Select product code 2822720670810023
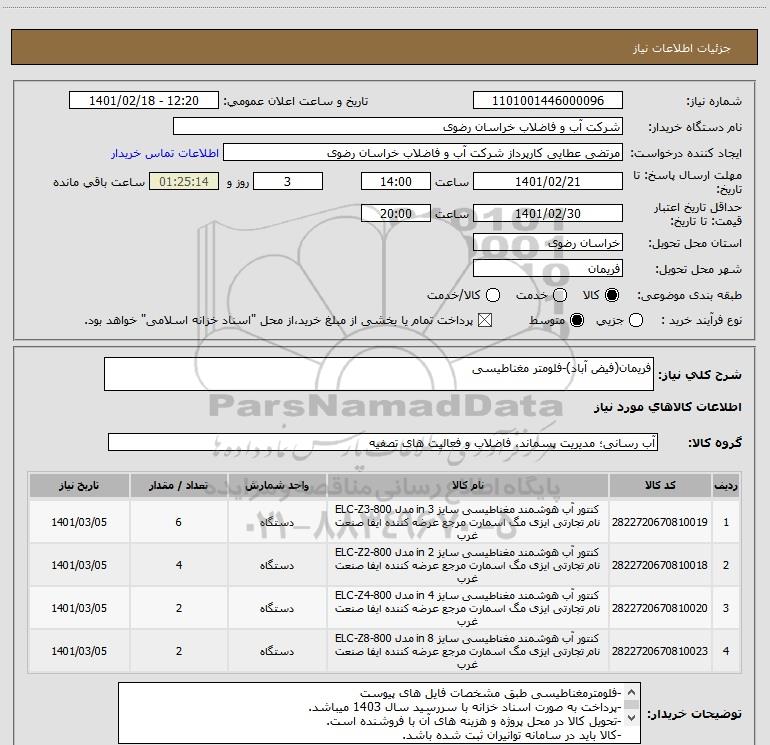This screenshot has width=770, height=745. tap(660, 651)
